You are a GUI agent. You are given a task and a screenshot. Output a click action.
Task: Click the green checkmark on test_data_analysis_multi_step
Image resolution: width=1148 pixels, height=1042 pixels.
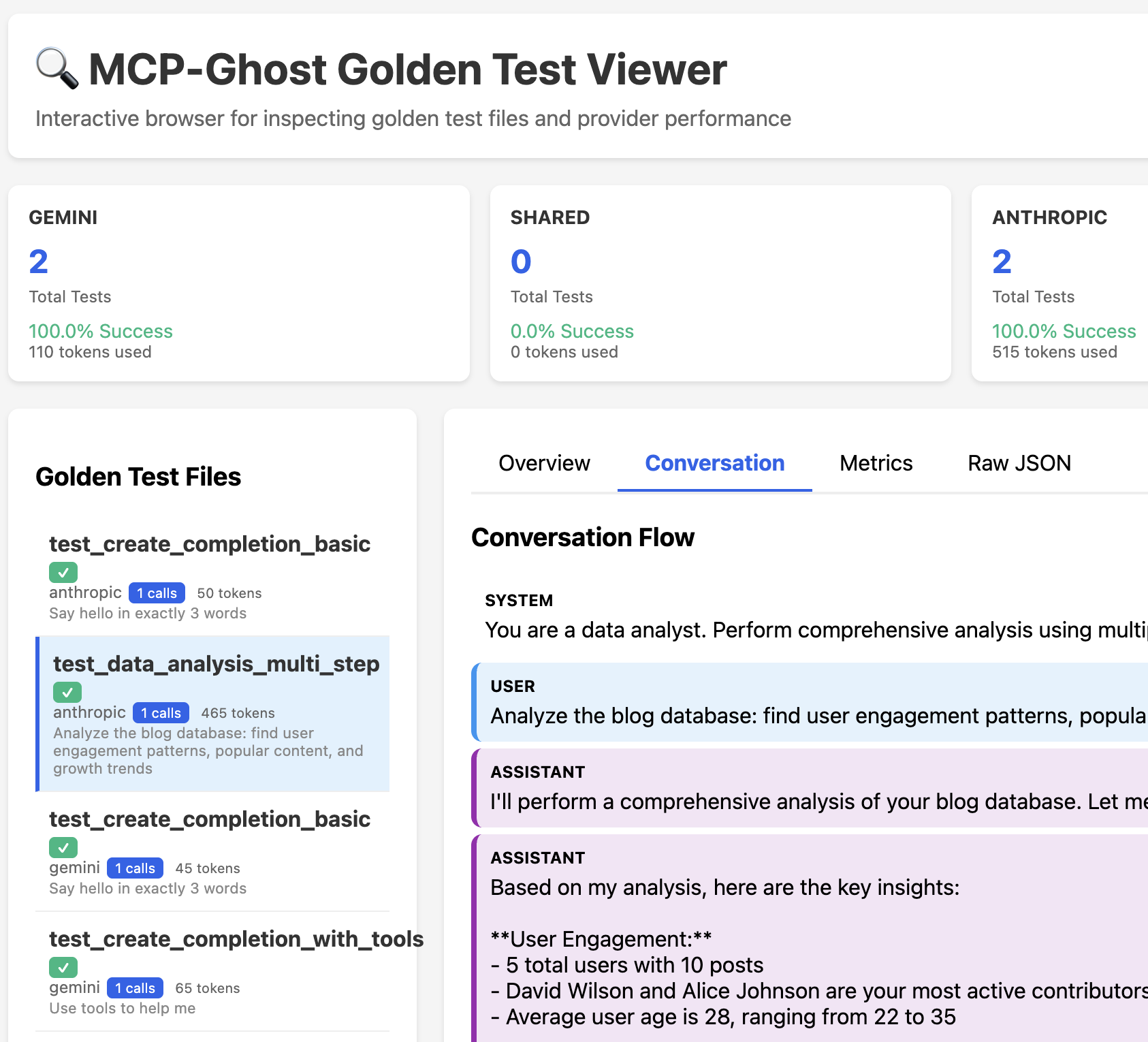point(67,692)
